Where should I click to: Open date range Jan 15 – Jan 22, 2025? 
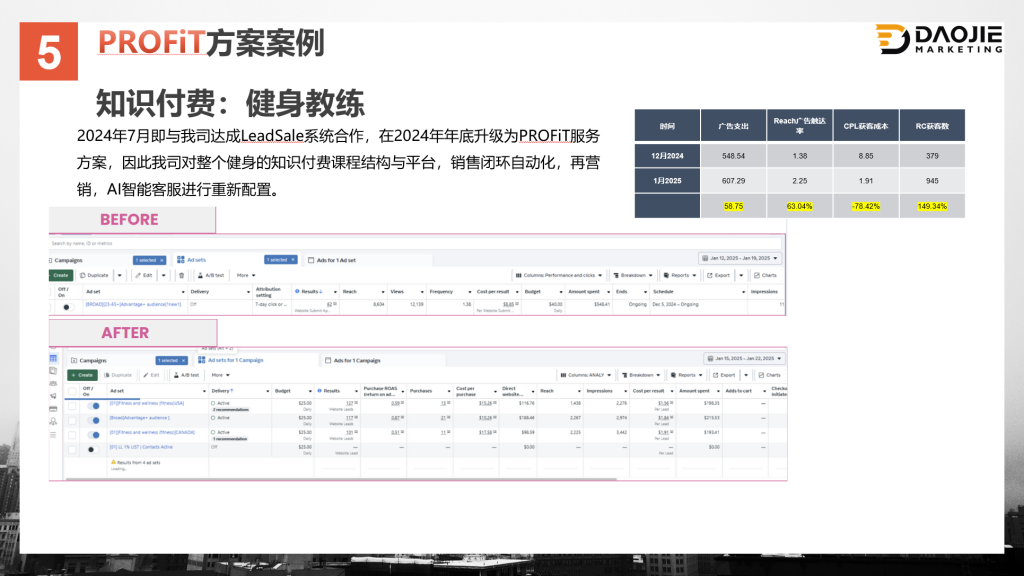click(x=744, y=359)
